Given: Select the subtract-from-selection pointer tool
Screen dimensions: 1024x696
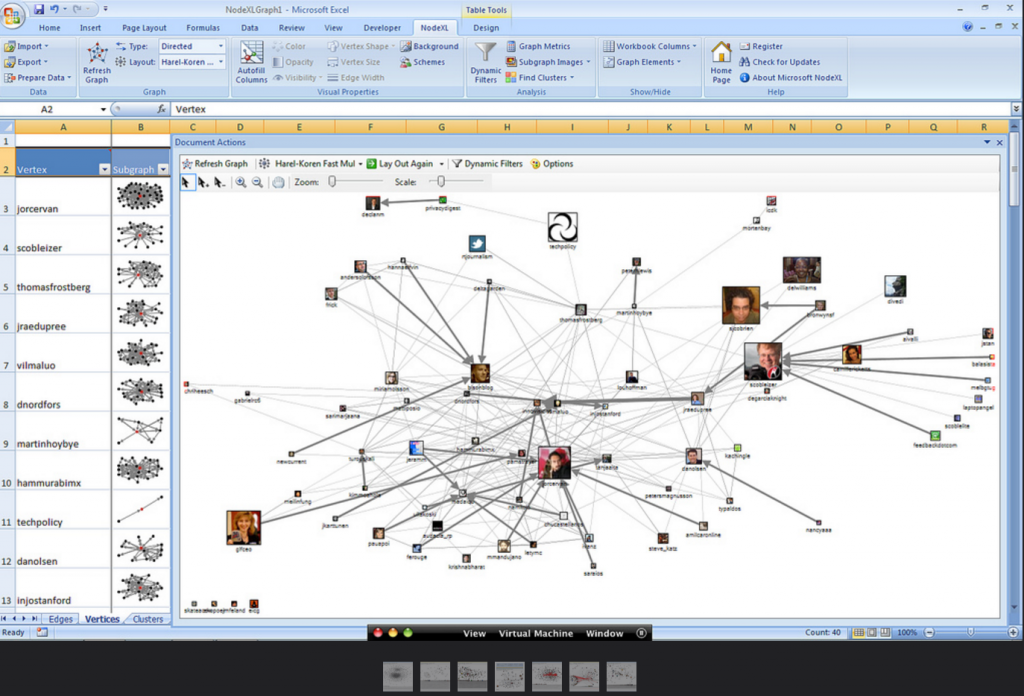Looking at the screenshot, I should point(219,182).
